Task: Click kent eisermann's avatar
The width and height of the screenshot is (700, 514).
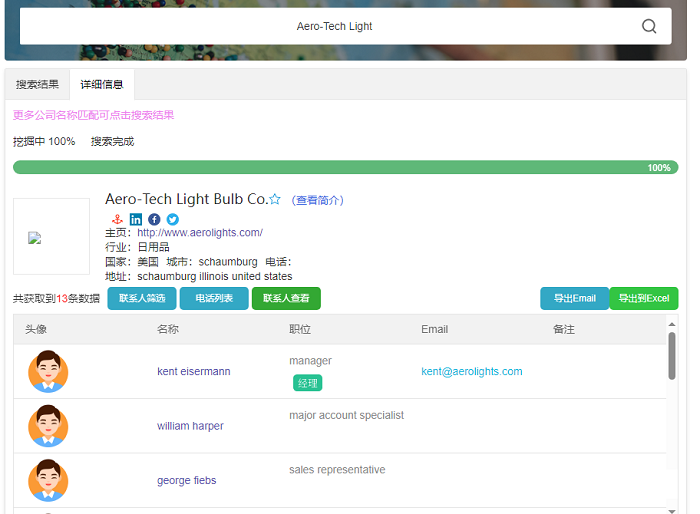Action: point(48,372)
